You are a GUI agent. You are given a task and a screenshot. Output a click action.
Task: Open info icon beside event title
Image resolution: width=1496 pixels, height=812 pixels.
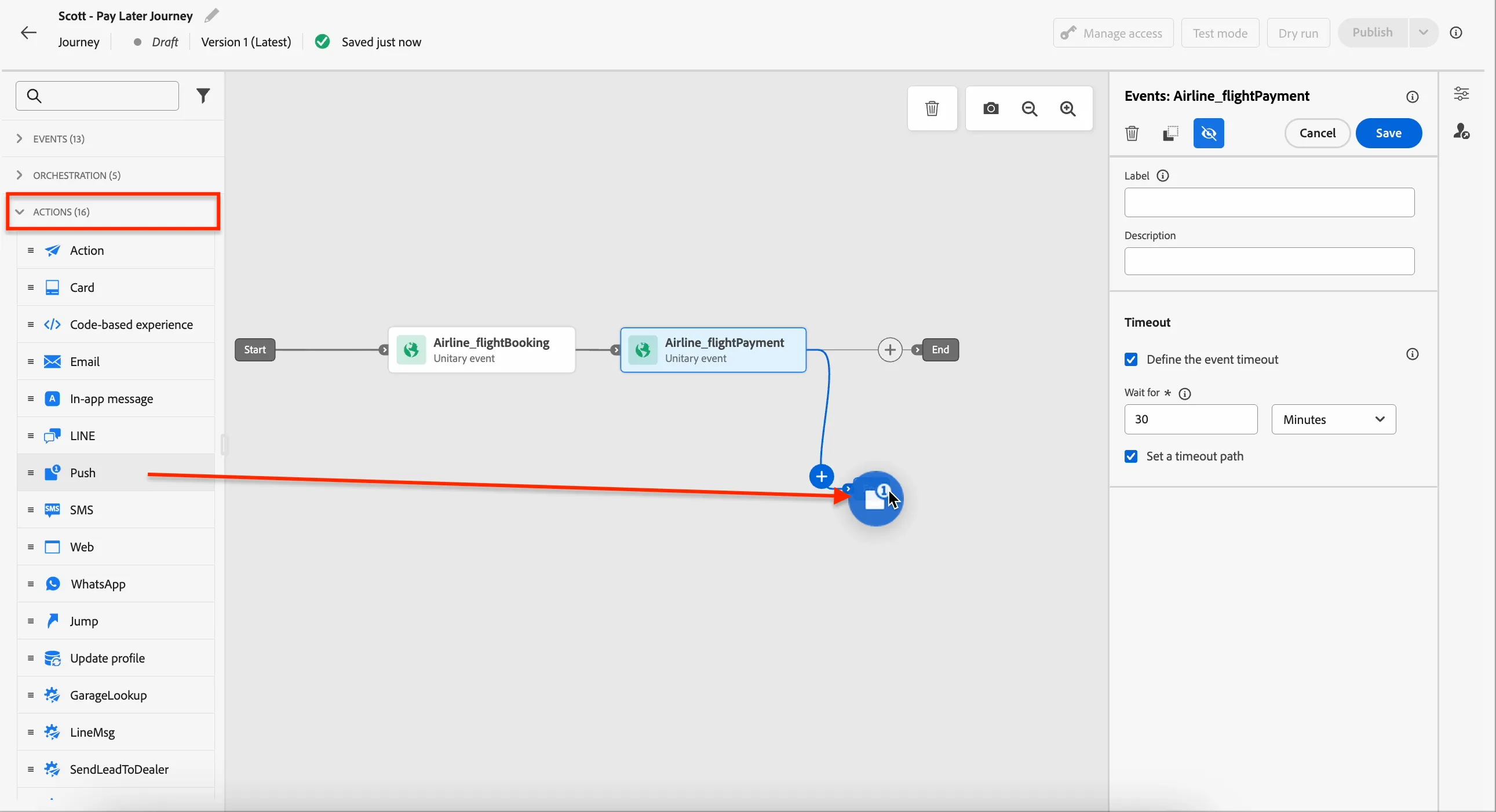(1412, 97)
